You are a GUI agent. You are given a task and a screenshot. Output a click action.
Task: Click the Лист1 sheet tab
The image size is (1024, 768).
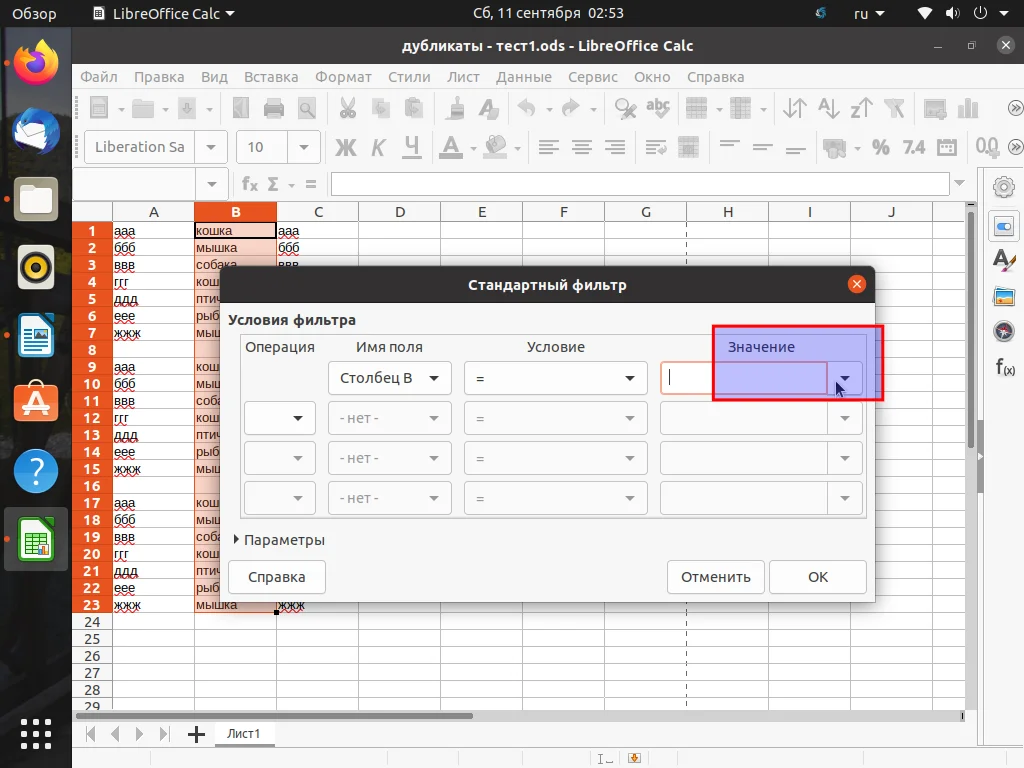[243, 733]
